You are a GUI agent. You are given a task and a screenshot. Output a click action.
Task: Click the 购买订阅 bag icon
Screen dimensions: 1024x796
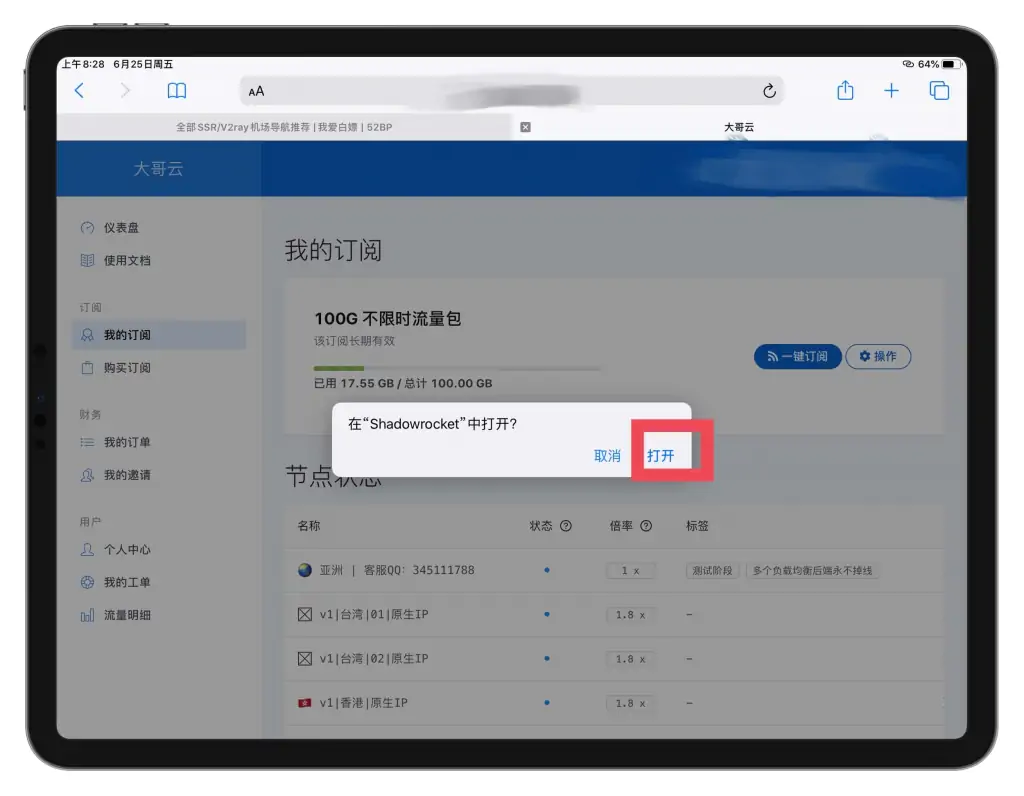pos(87,368)
